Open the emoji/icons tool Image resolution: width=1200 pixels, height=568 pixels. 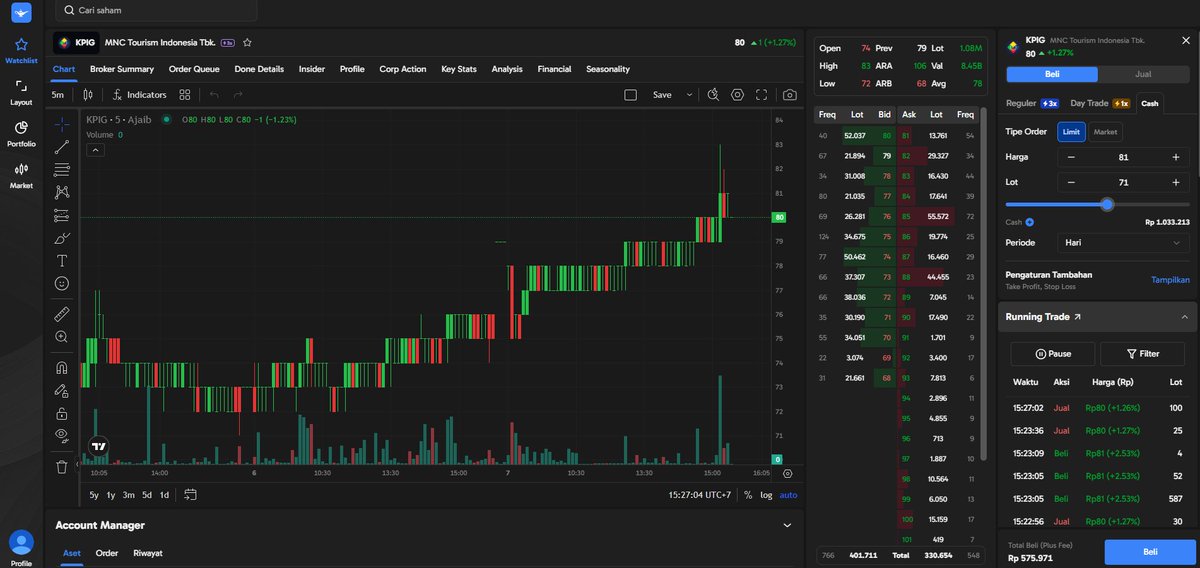point(62,283)
